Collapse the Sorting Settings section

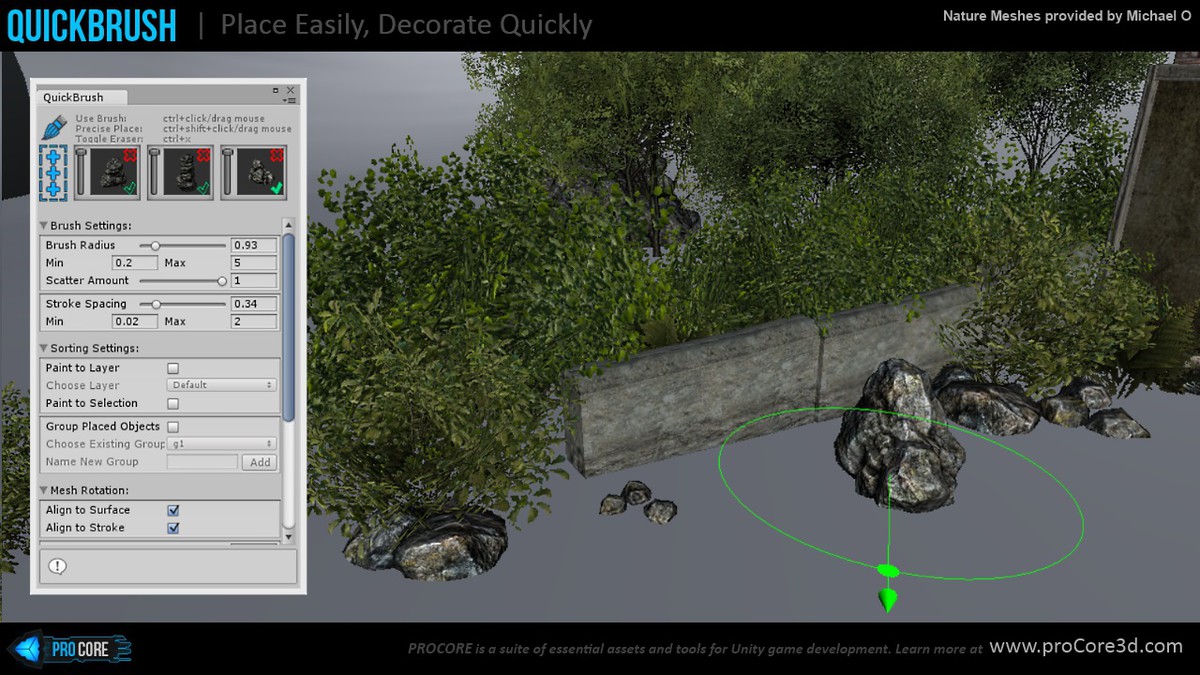44,348
